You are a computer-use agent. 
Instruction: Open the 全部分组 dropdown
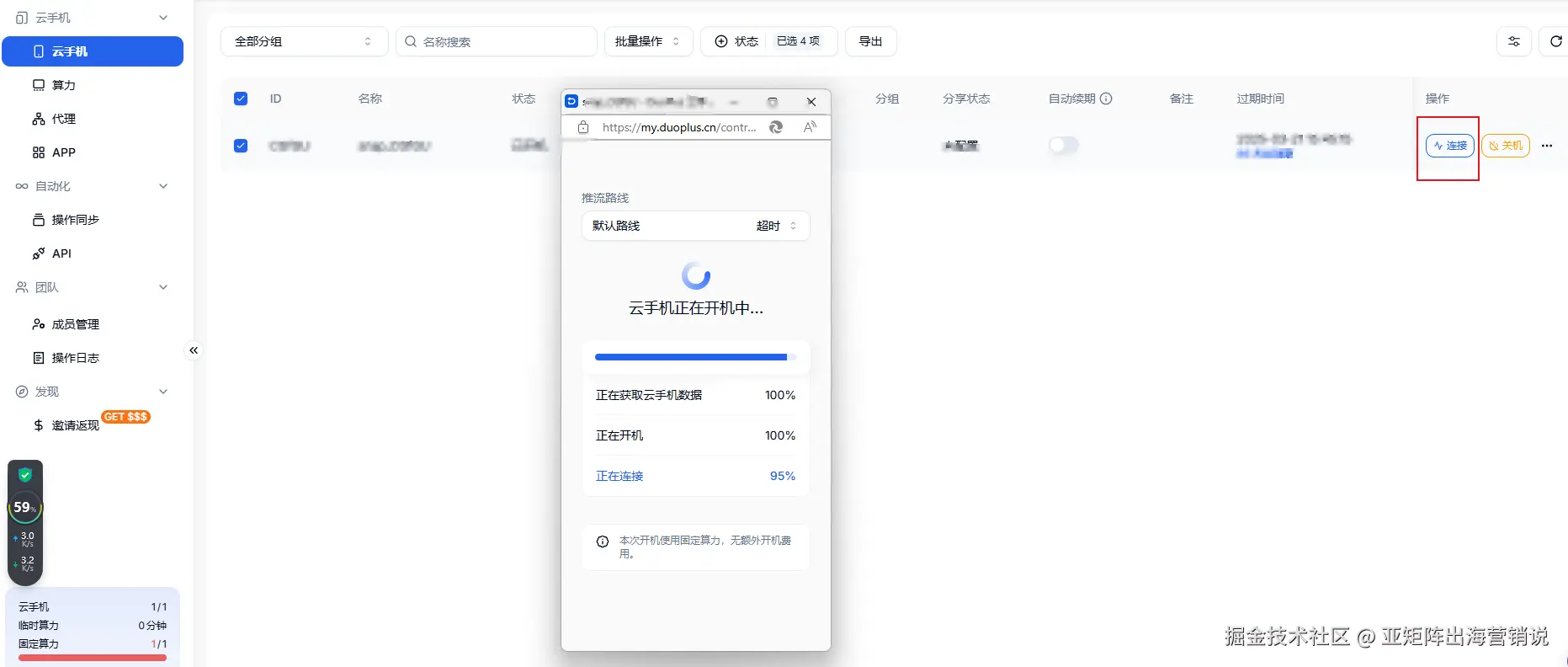304,41
